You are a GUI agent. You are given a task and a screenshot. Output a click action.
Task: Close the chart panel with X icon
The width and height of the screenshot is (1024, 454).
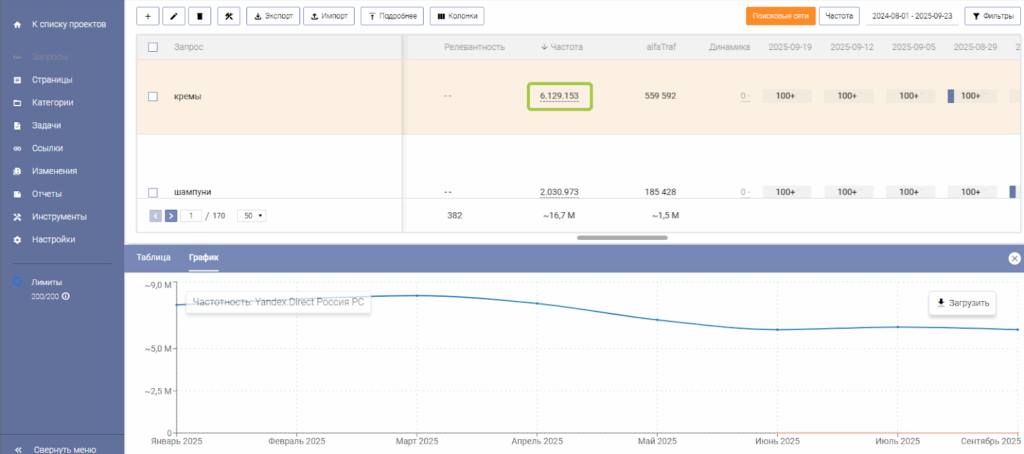tap(1014, 258)
